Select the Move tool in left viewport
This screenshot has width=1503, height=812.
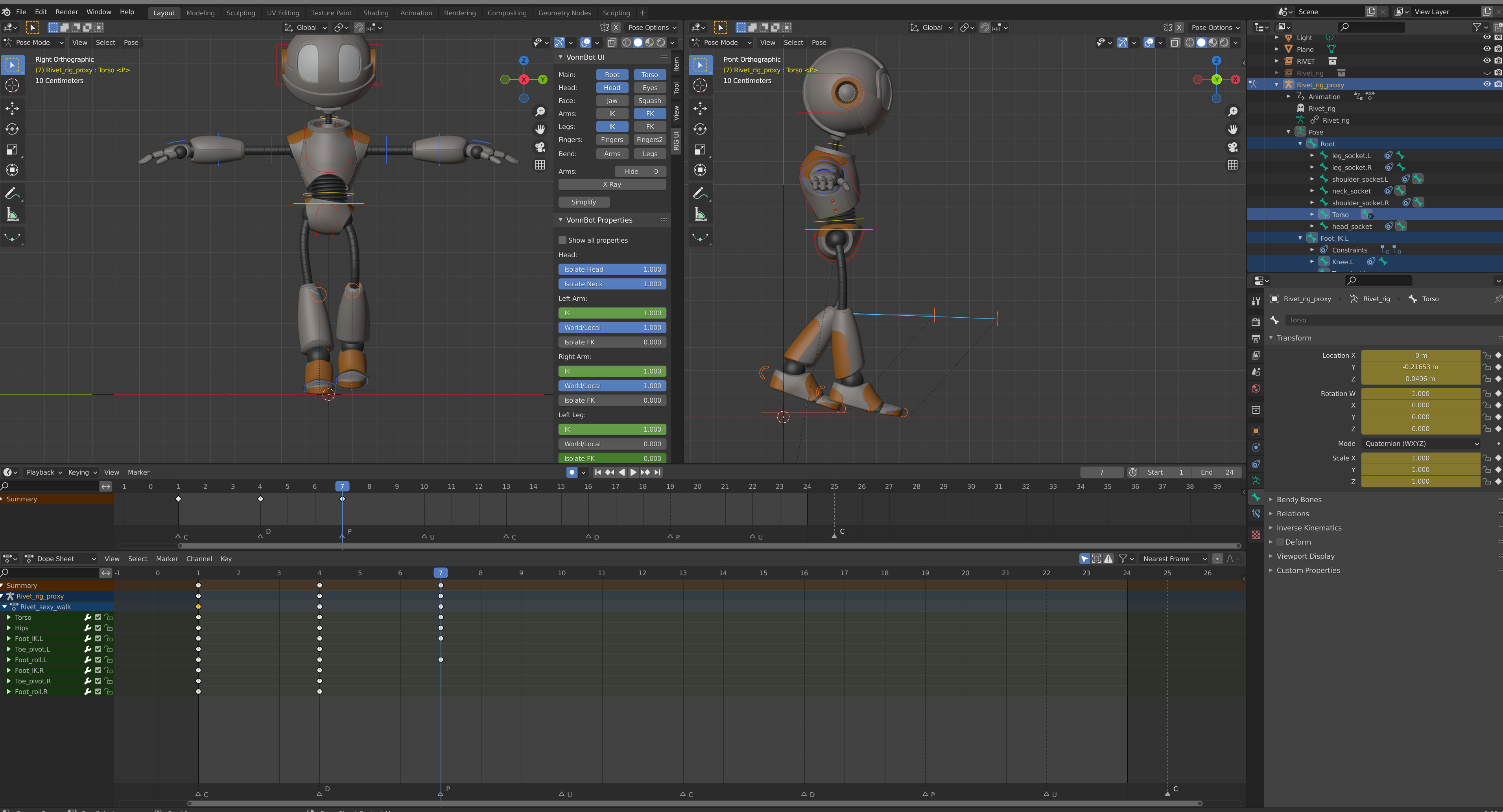(12, 109)
